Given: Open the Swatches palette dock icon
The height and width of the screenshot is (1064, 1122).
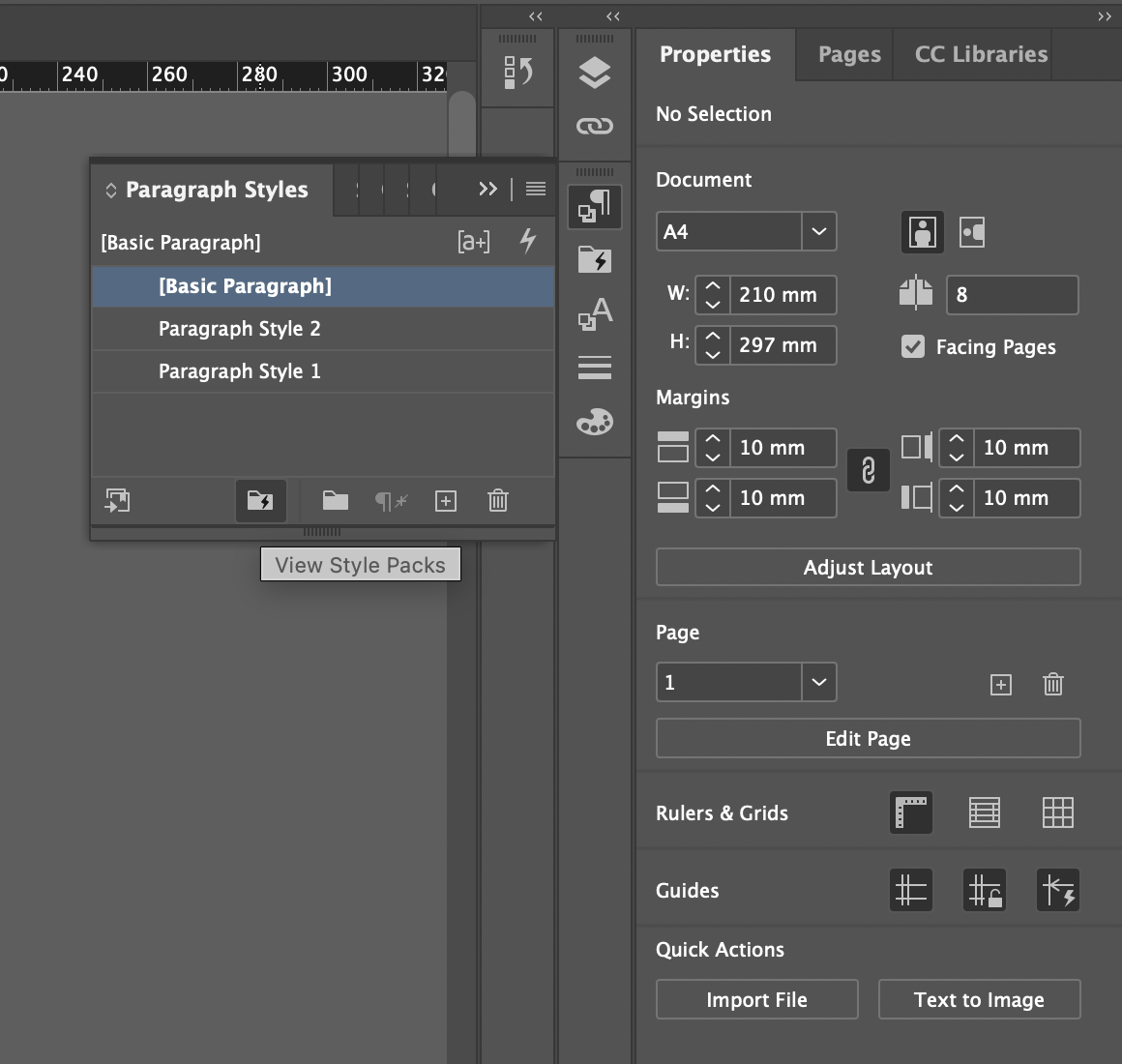Looking at the screenshot, I should (595, 422).
